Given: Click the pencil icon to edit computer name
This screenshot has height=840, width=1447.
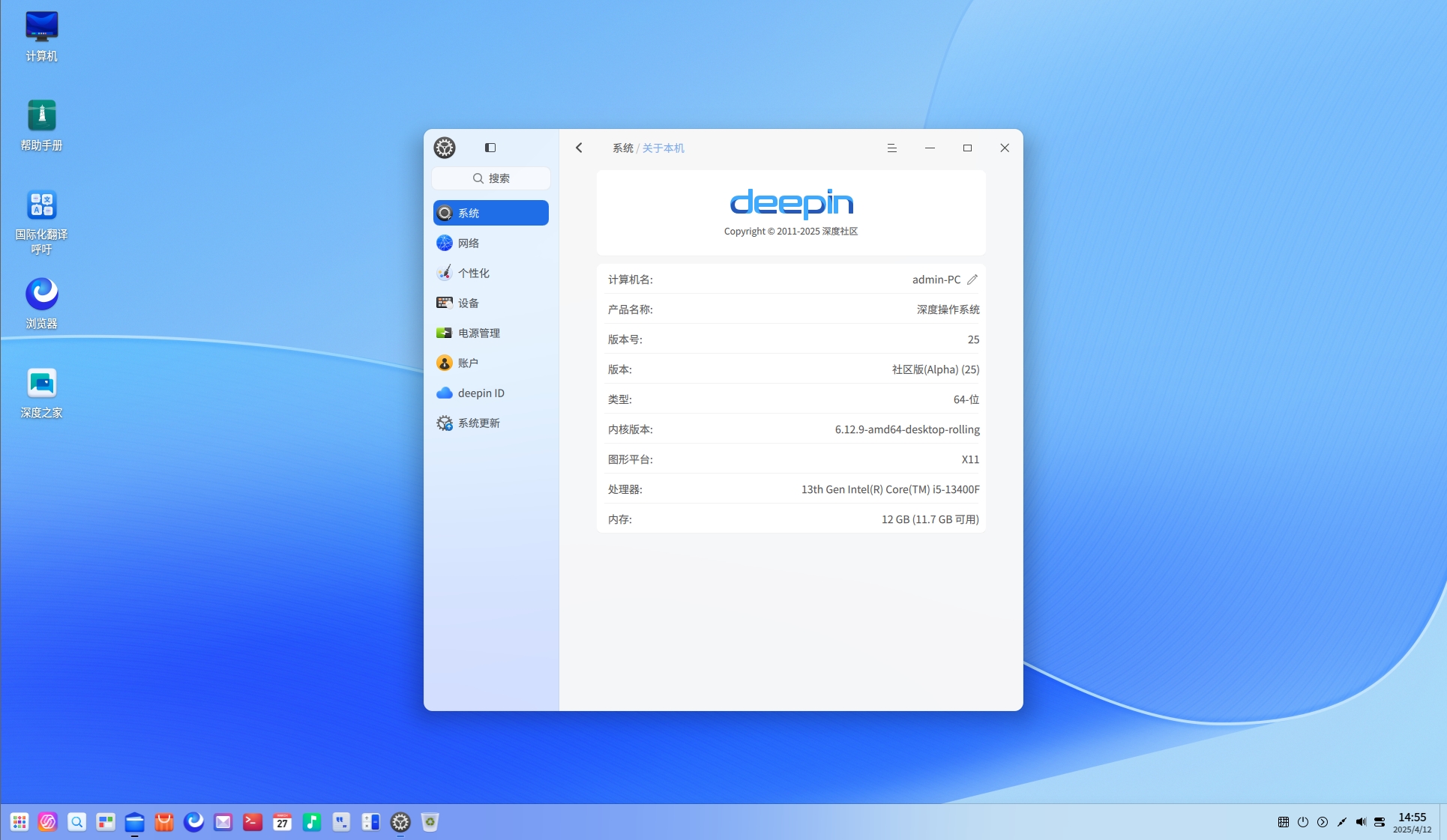Looking at the screenshot, I should point(972,280).
